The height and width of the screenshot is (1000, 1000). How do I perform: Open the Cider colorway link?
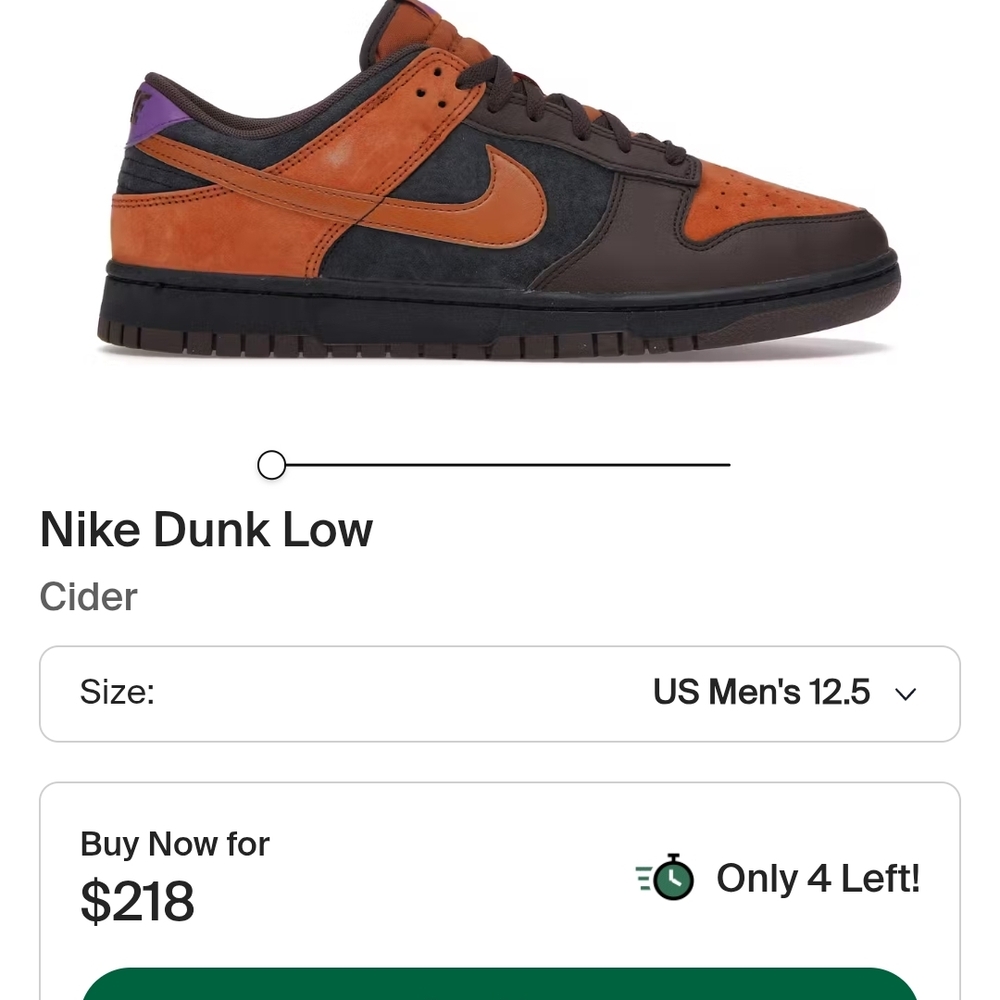point(88,596)
